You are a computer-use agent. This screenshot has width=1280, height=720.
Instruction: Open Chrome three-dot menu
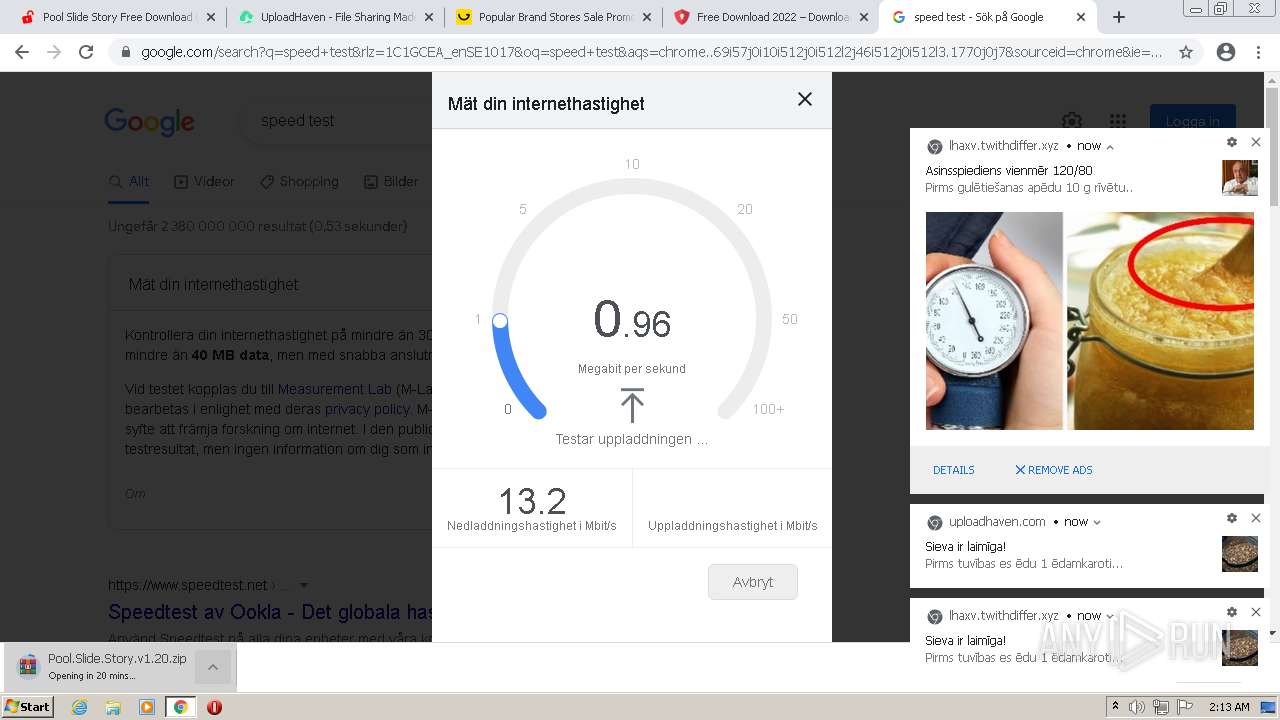[1257, 52]
